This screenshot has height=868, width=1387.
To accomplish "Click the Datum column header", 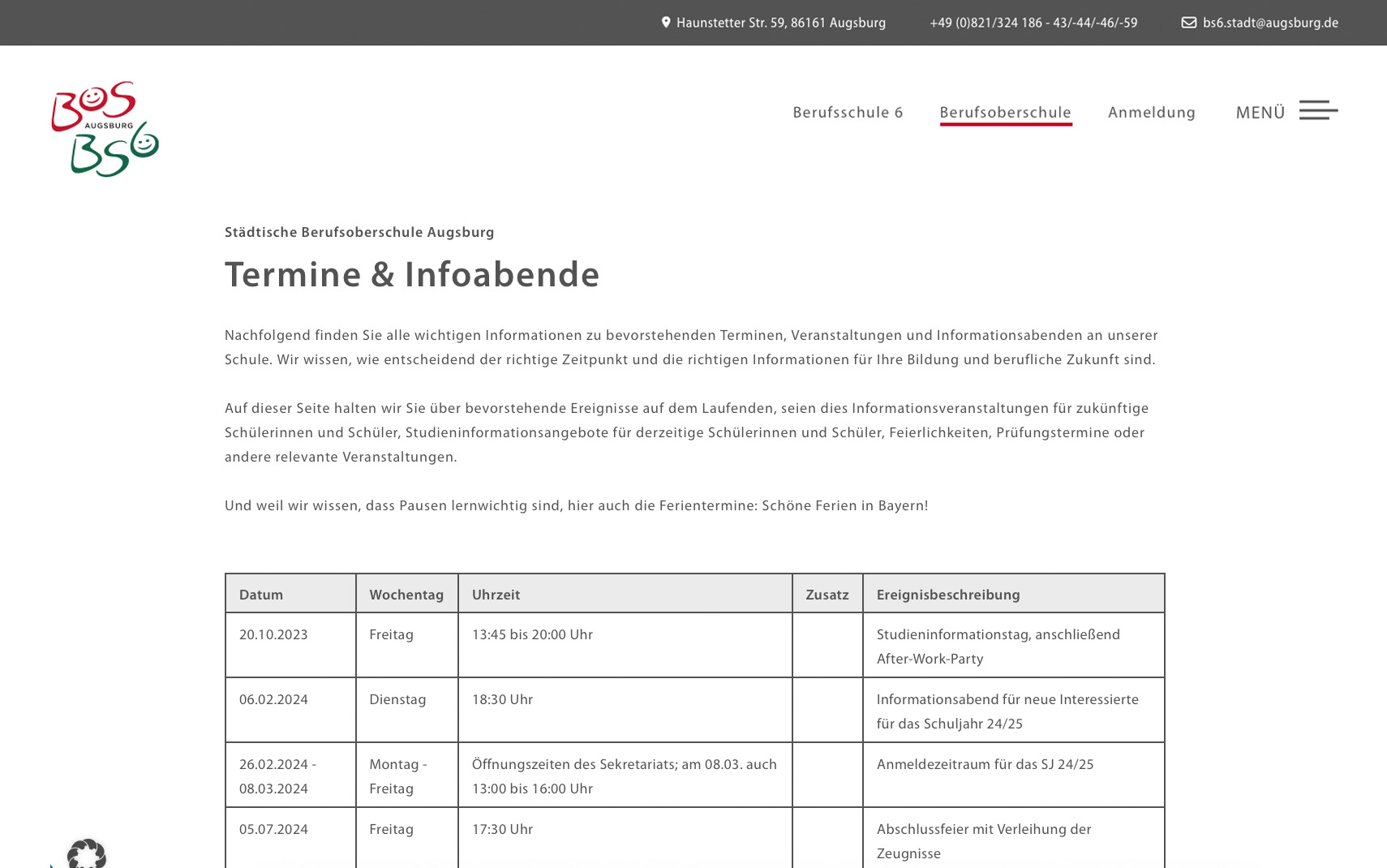I will [290, 594].
